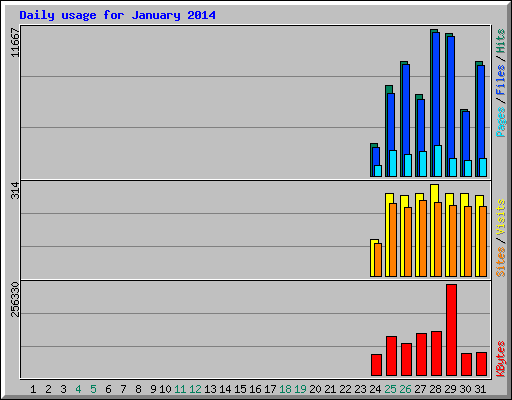The height and width of the screenshot is (400, 512).
Task: Click day 8 on the x-axis
Action: click(138, 389)
